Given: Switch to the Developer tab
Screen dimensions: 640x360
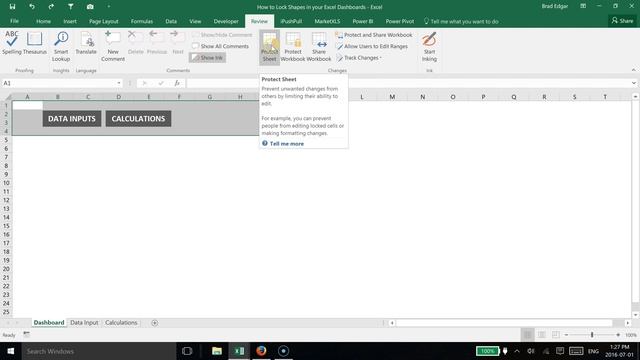Looking at the screenshot, I should point(226,21).
